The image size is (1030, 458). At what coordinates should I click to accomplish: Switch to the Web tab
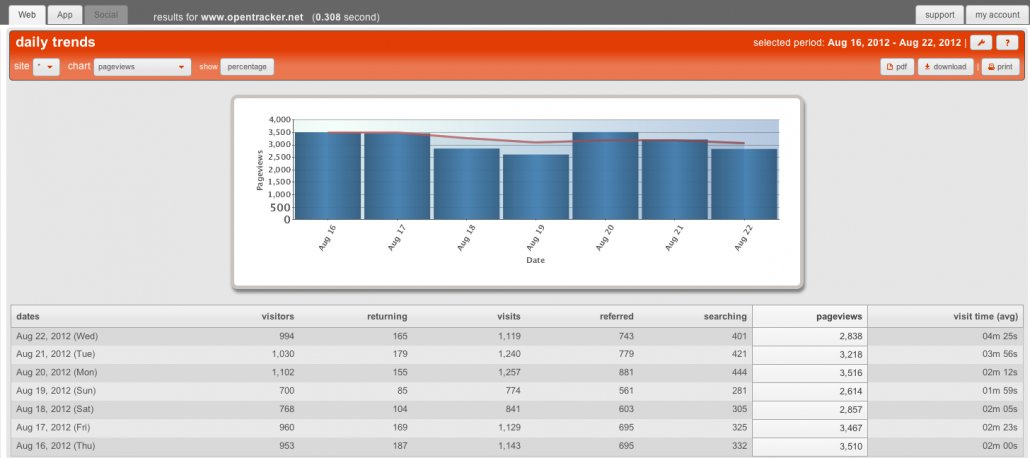pyautogui.click(x=27, y=14)
